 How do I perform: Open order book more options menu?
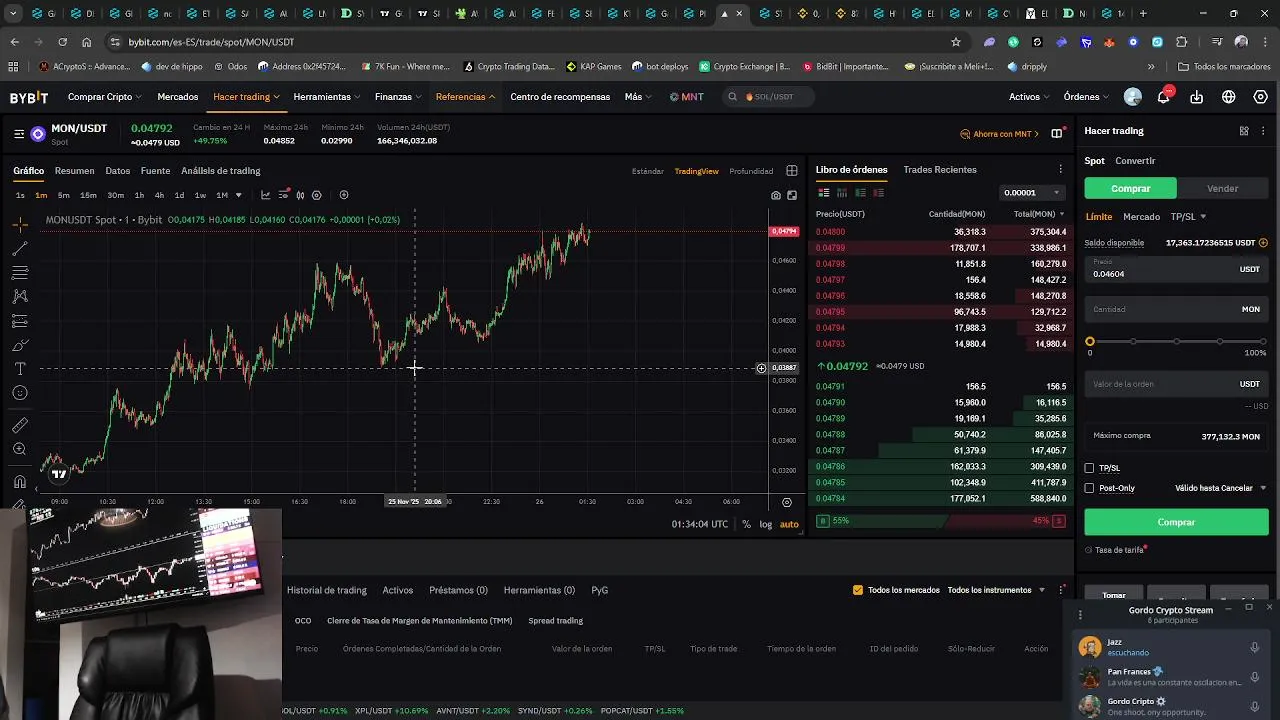1061,170
